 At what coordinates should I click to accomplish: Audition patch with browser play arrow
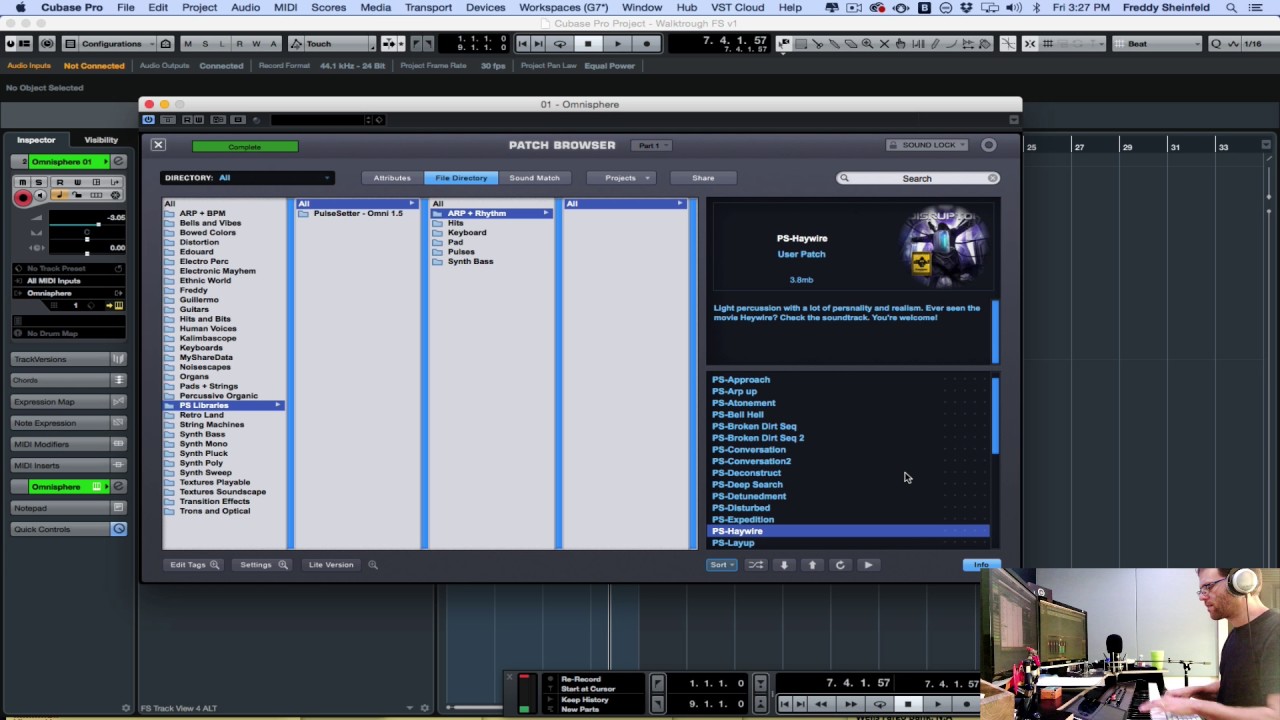[x=868, y=565]
